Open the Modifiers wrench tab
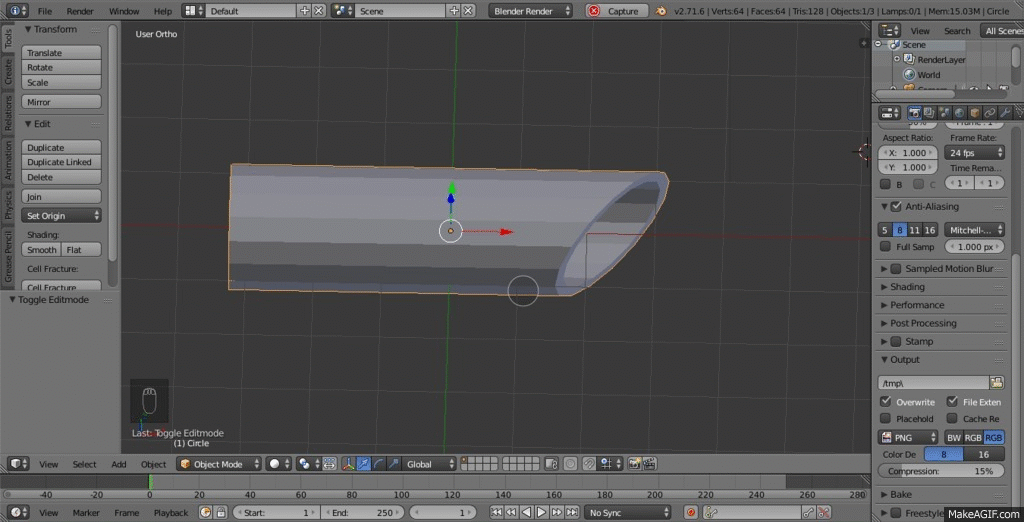1024x522 pixels. [x=1004, y=112]
